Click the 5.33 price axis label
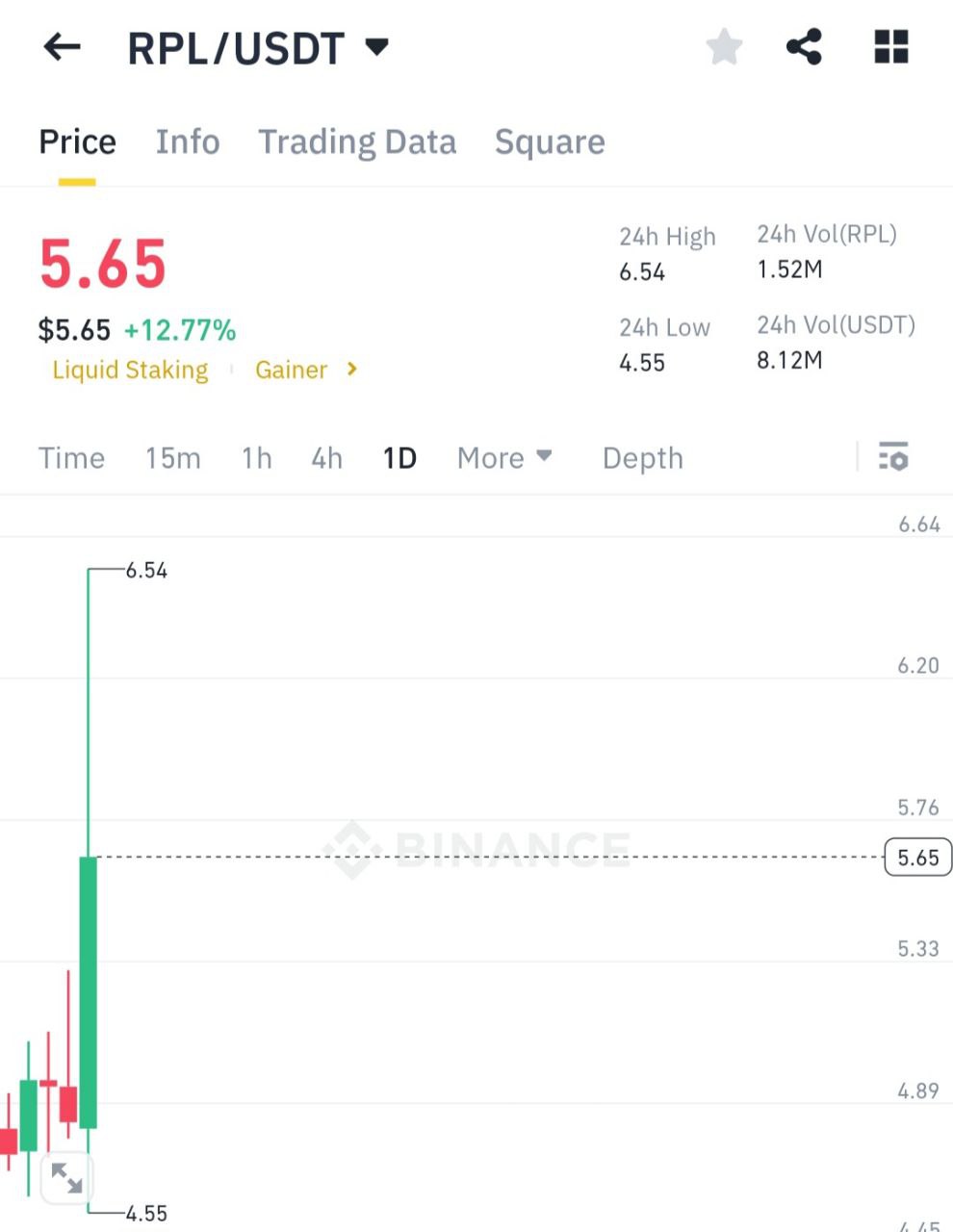 [x=918, y=949]
